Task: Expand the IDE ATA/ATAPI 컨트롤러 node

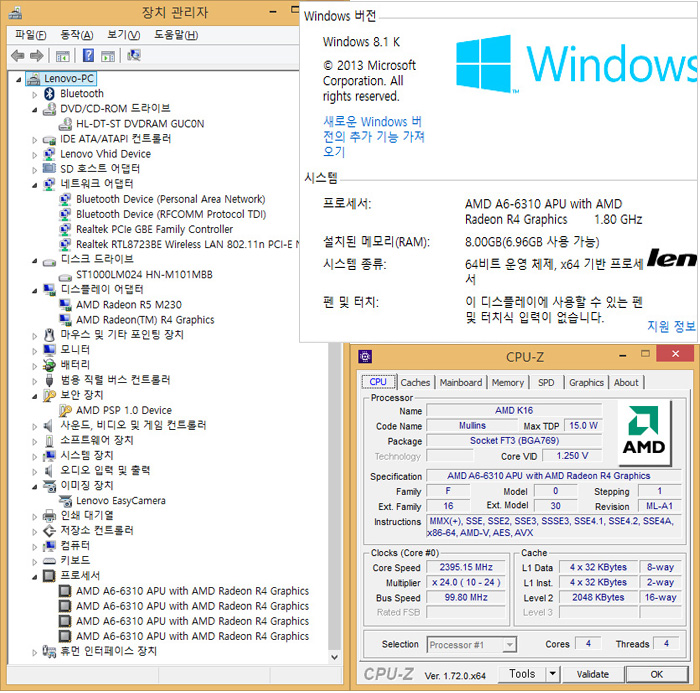Action: tap(35, 140)
